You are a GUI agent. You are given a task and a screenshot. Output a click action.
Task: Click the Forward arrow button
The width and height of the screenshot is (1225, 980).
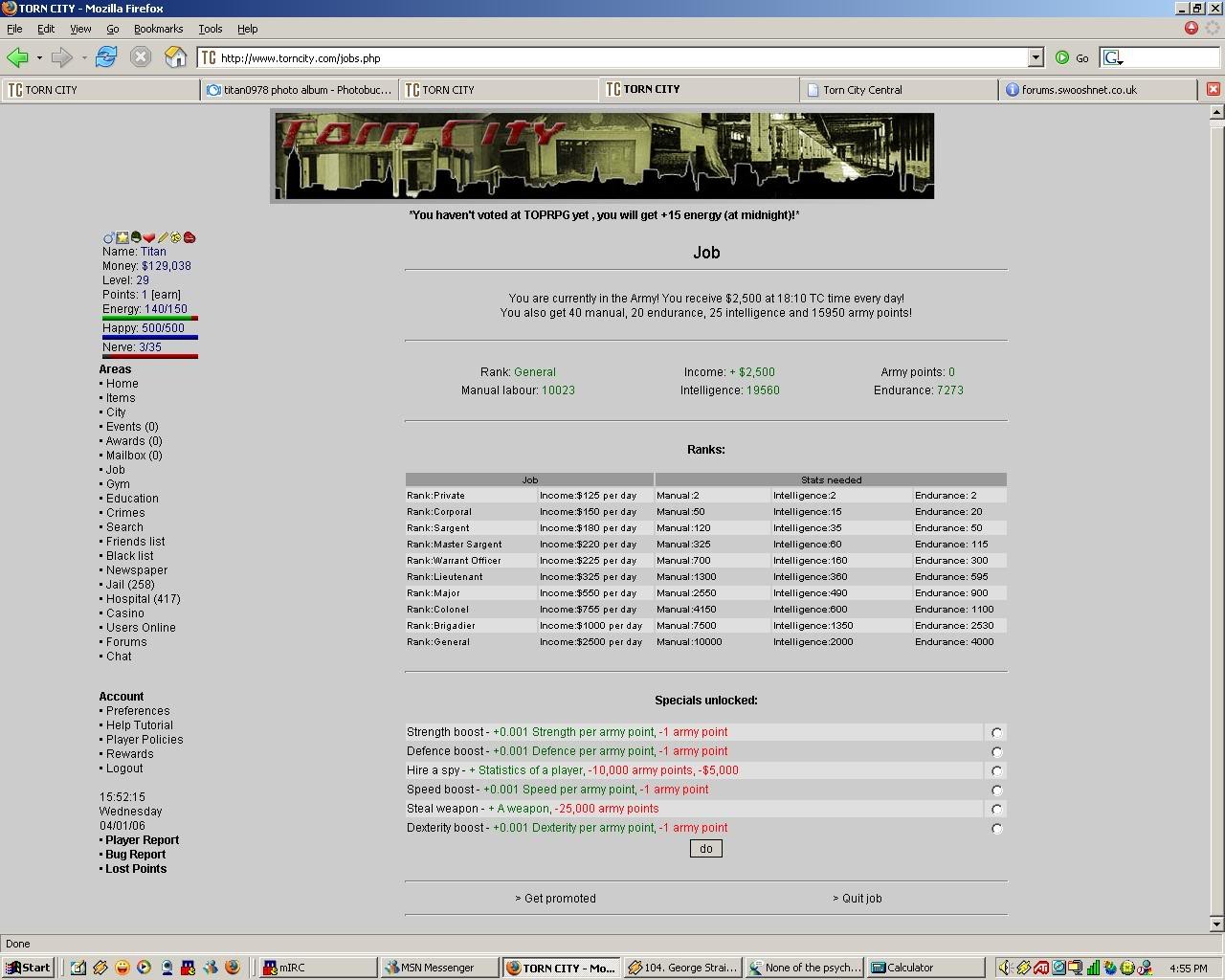(61, 57)
